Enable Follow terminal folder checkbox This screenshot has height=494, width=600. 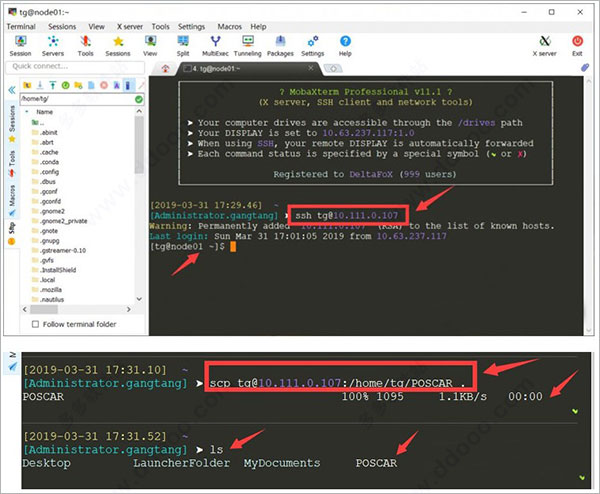pyautogui.click(x=37, y=324)
